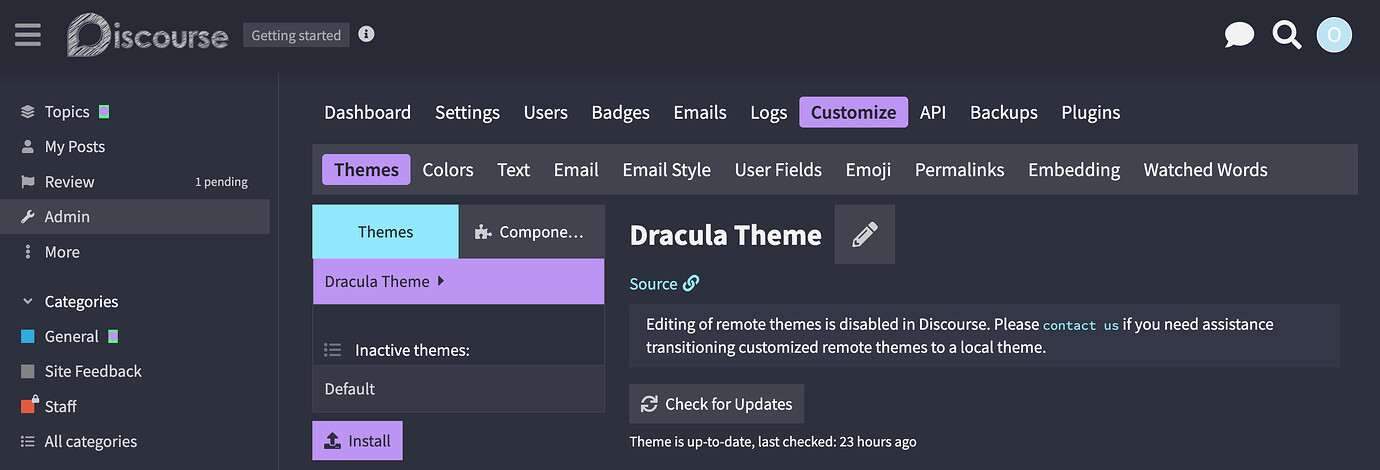Collapse the Categories section chevron
Image resolution: width=1380 pixels, height=470 pixels.
coord(28,302)
